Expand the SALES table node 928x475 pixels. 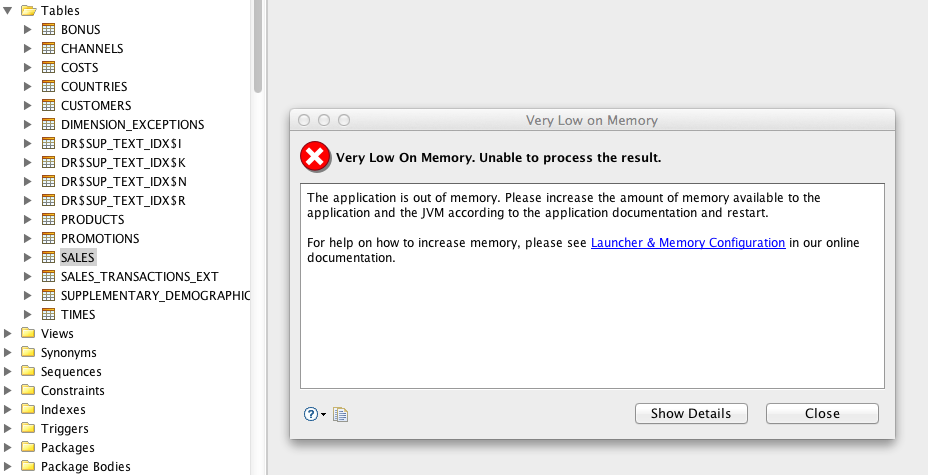tap(28, 258)
